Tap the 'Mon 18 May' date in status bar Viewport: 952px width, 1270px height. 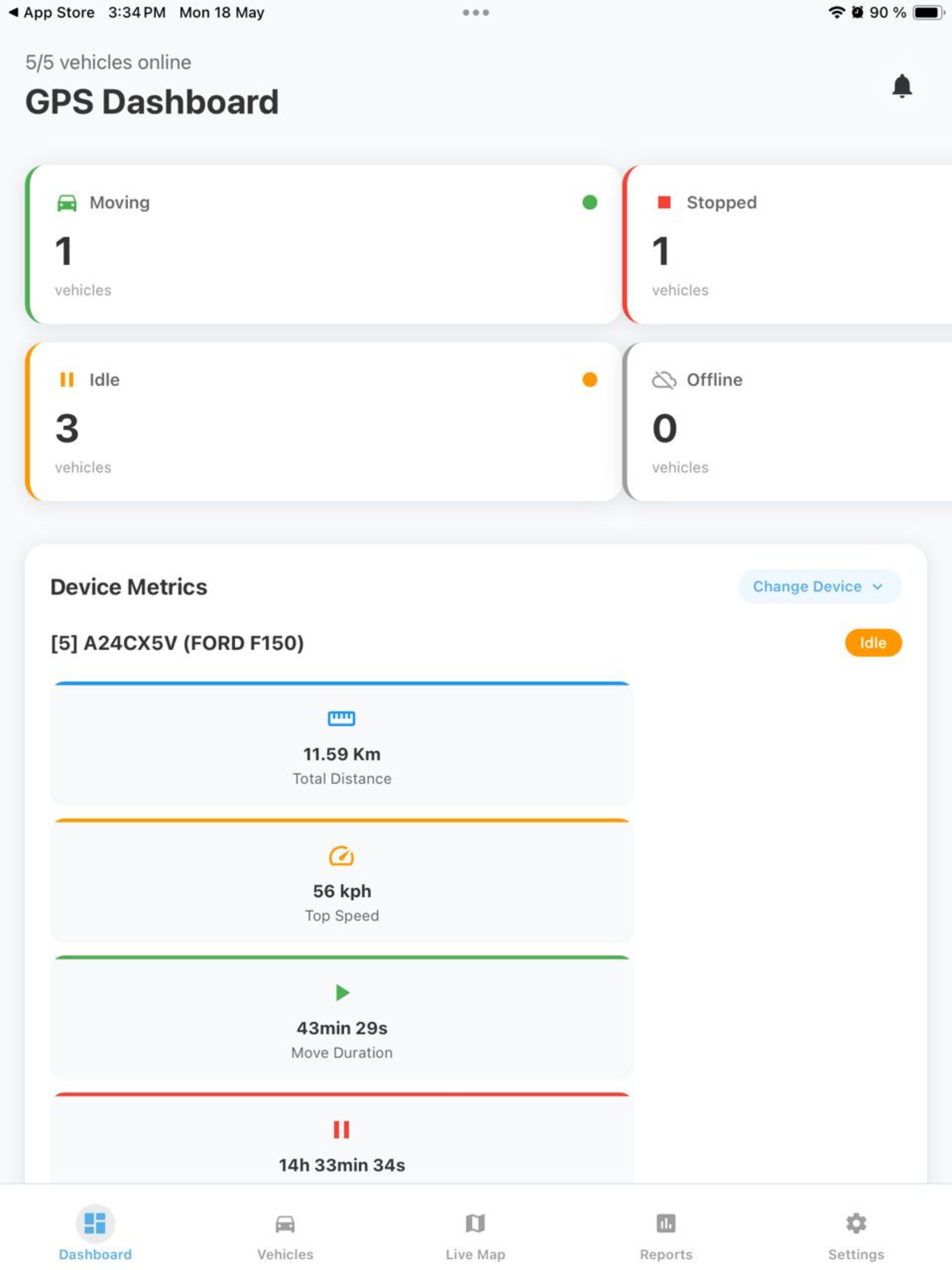point(221,12)
